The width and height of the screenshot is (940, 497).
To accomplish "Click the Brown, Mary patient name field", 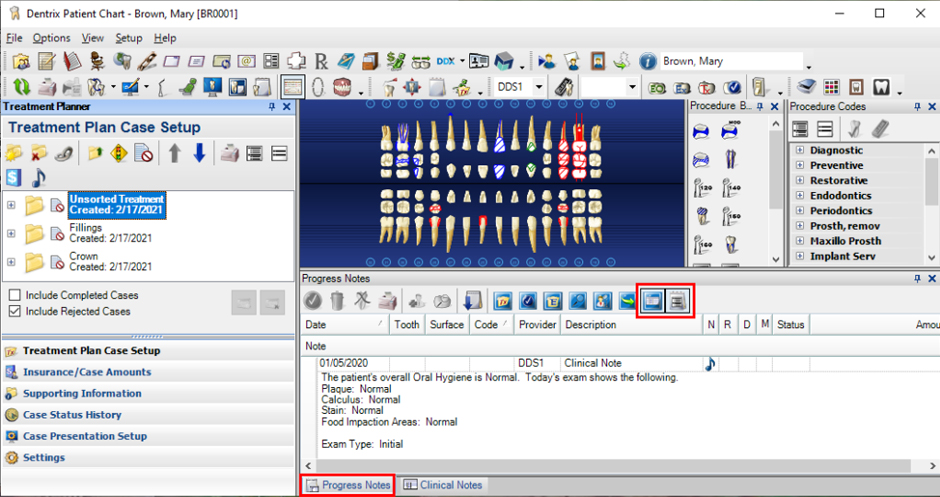I will click(x=731, y=61).
